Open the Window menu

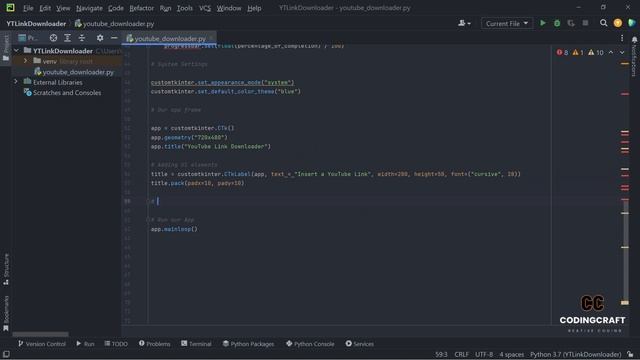(229, 8)
